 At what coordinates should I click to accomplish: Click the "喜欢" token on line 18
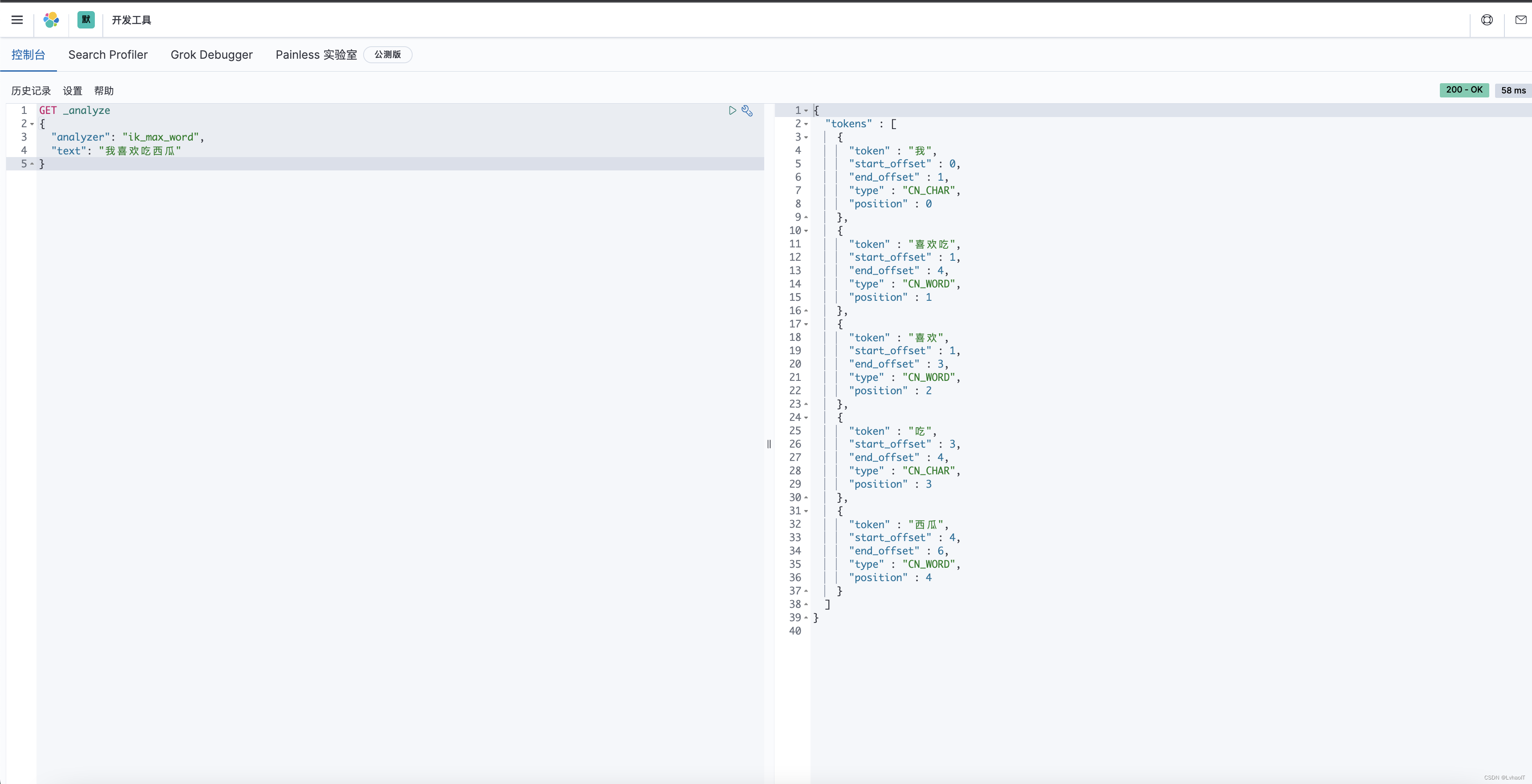(926, 338)
